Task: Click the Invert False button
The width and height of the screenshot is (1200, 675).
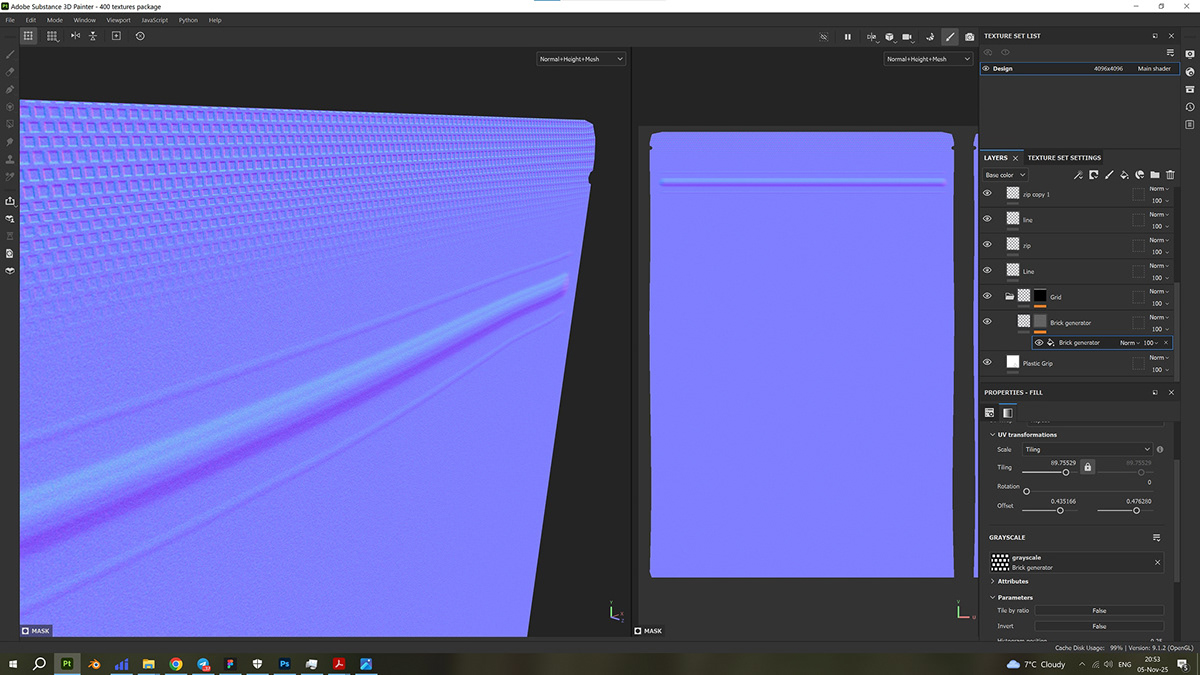Action: coord(1099,626)
